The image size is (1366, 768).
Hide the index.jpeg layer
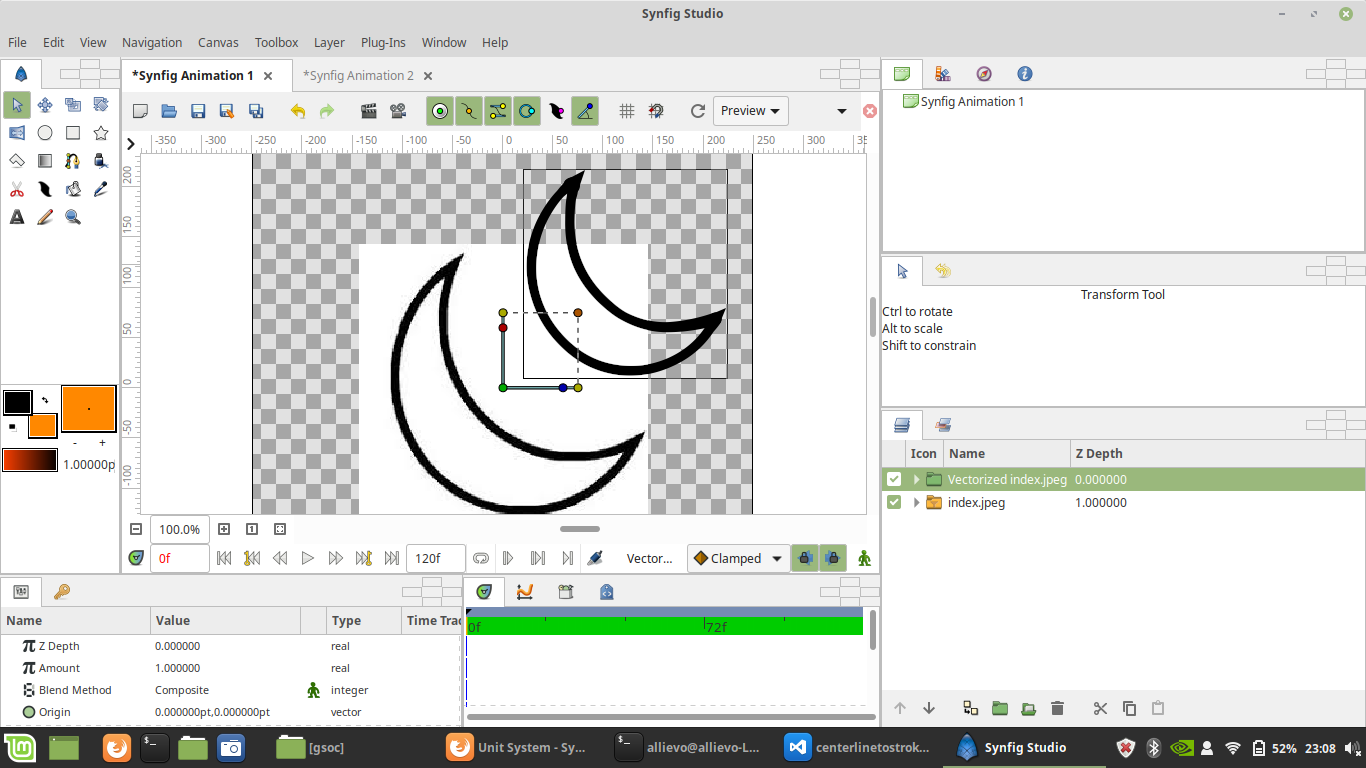coord(894,503)
